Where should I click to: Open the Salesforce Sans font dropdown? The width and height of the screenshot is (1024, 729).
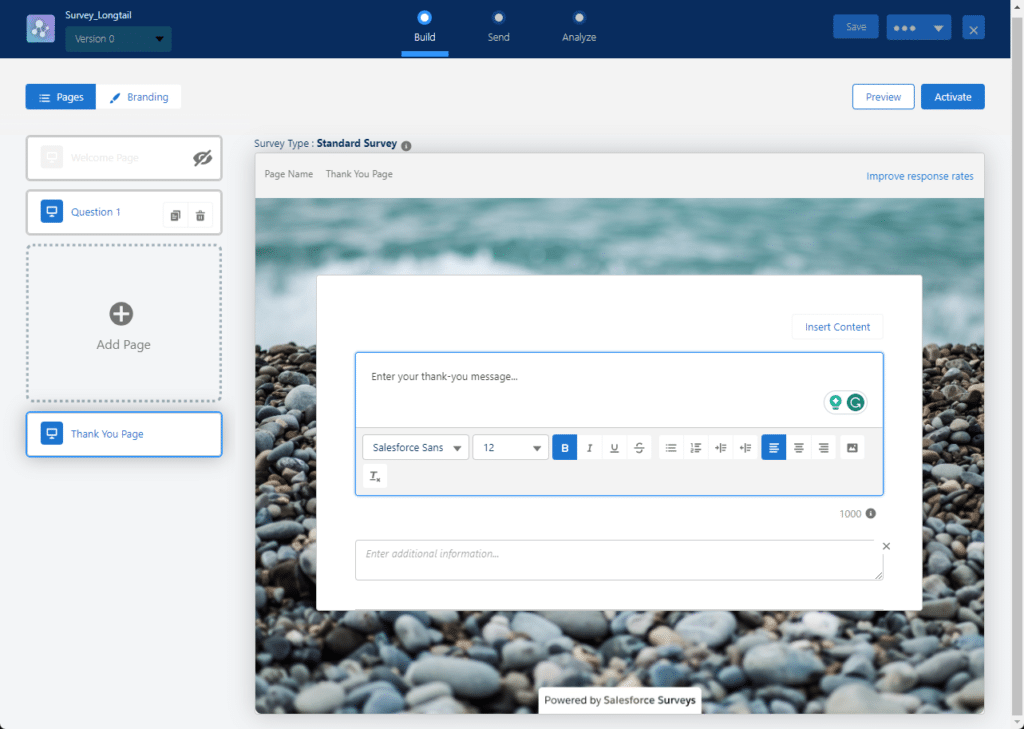(416, 448)
